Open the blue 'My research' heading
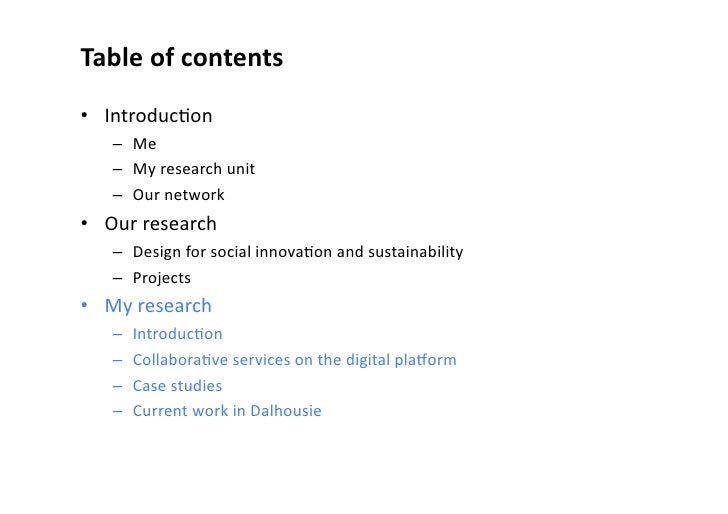 pyautogui.click(x=158, y=306)
